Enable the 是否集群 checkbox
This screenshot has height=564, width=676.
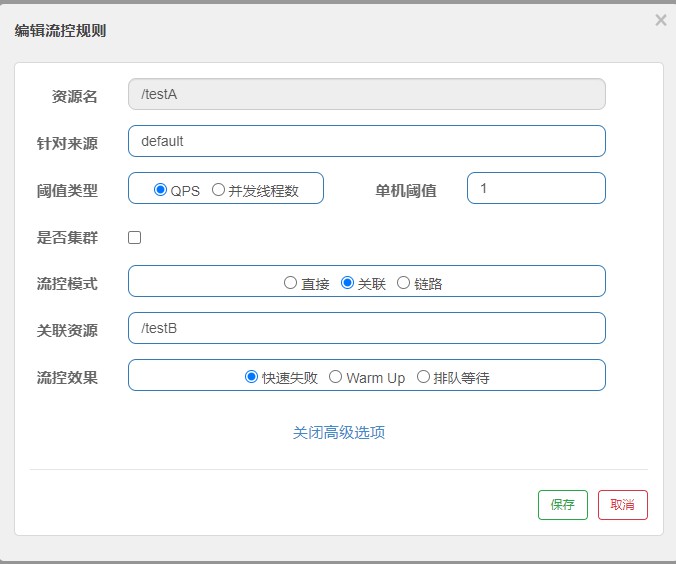(x=135, y=237)
